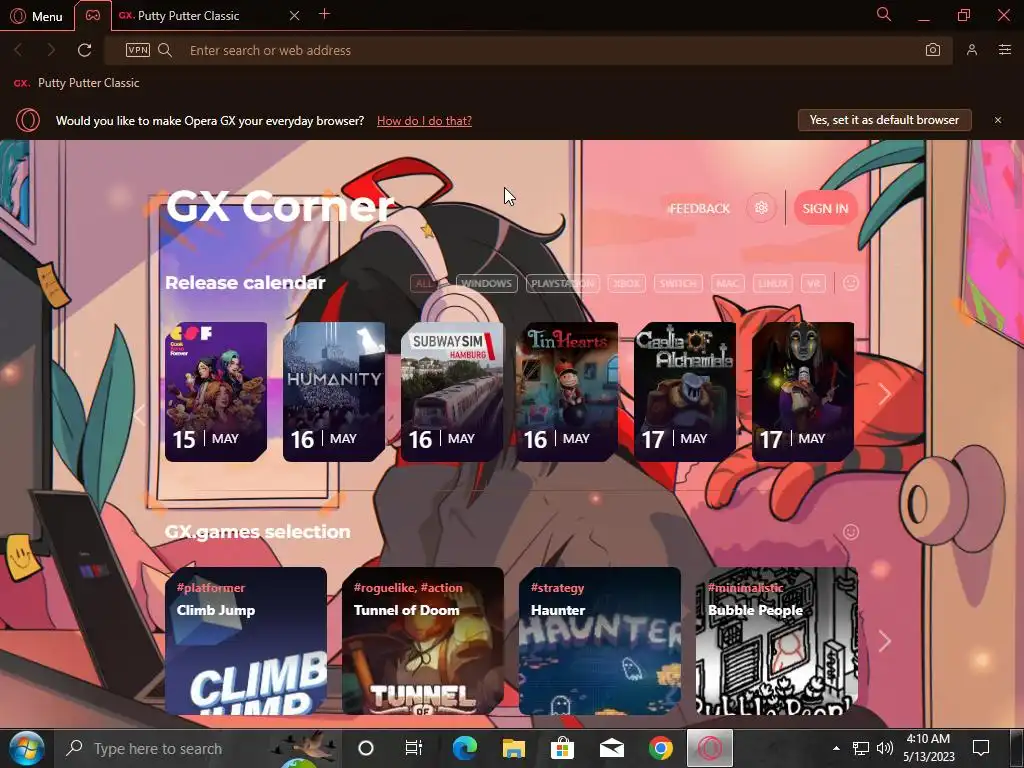Open the SubwaySim Hamburg card
Viewport: 1024px width, 768px height.
(452, 392)
